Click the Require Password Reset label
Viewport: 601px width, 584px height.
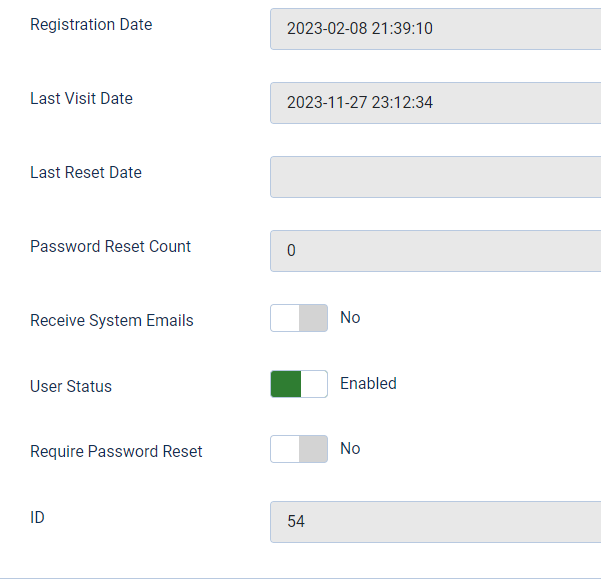pos(116,452)
